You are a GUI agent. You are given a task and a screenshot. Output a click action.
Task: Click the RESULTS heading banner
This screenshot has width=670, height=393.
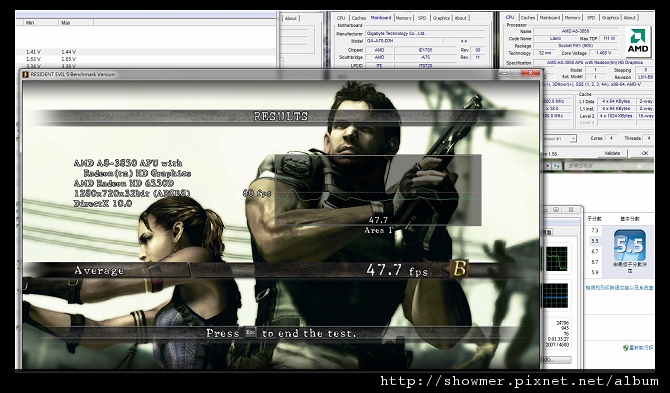(x=281, y=116)
